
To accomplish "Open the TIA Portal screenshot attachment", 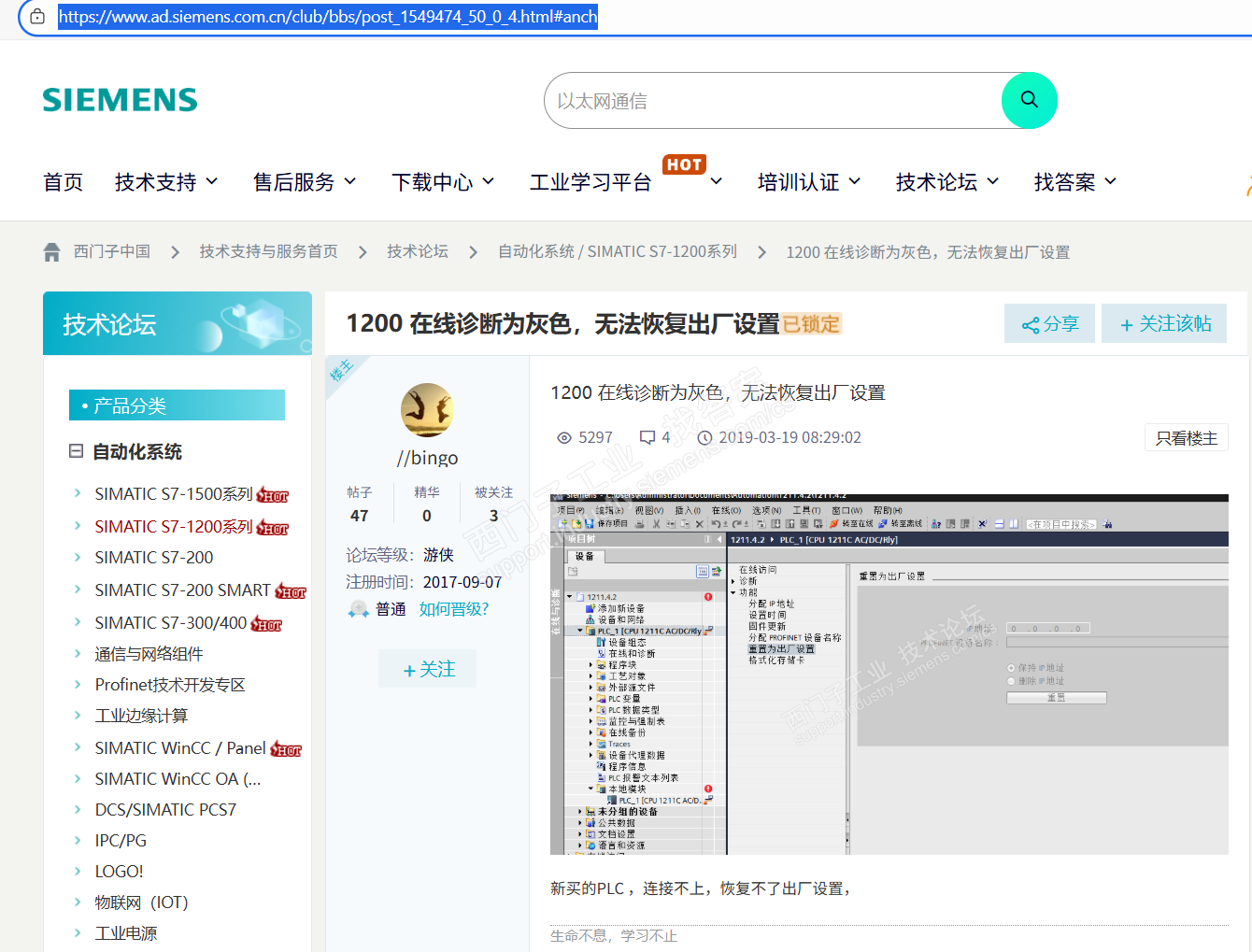I will tap(889, 675).
